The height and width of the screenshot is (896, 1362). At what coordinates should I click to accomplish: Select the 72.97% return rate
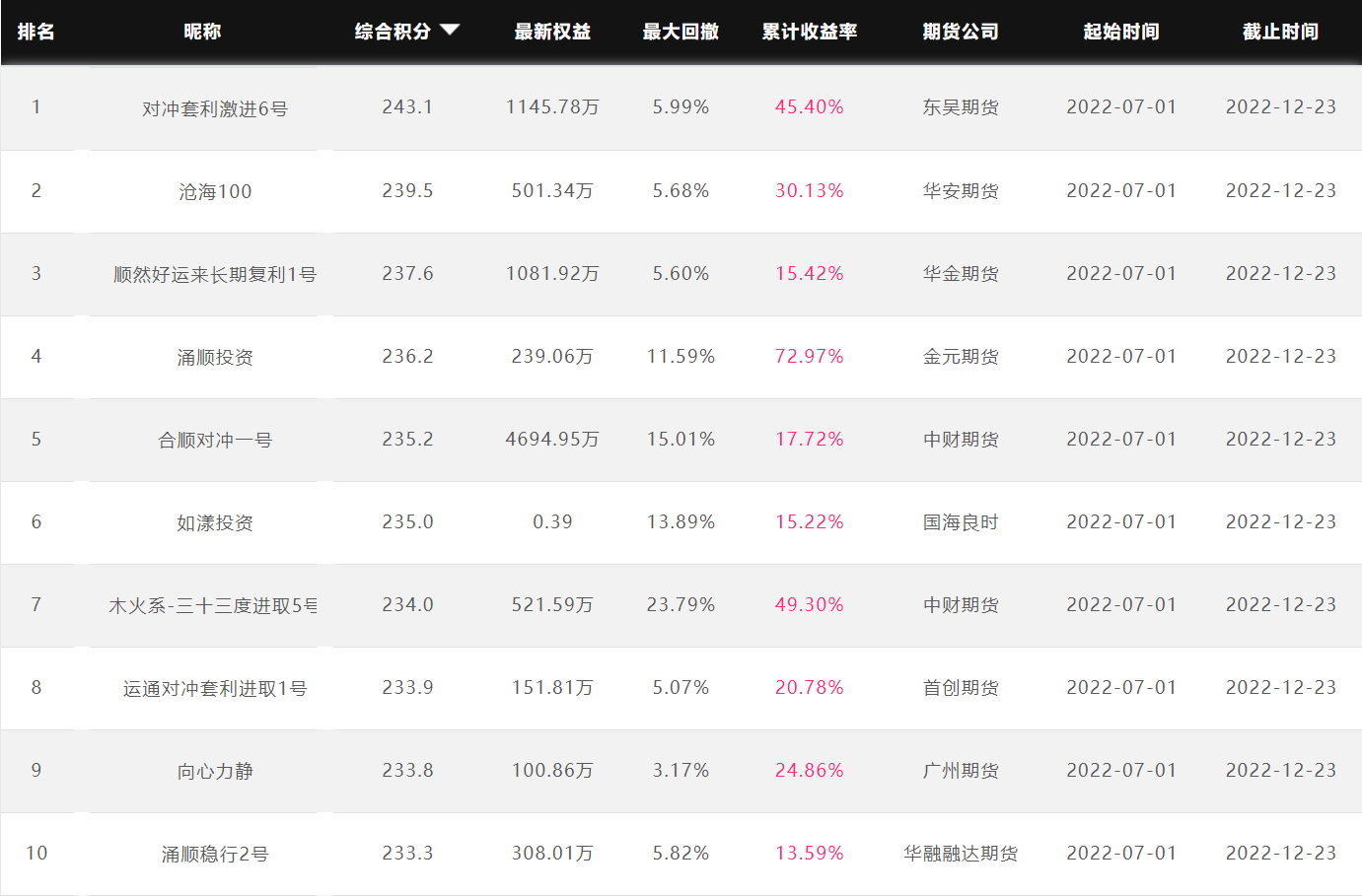(x=810, y=356)
